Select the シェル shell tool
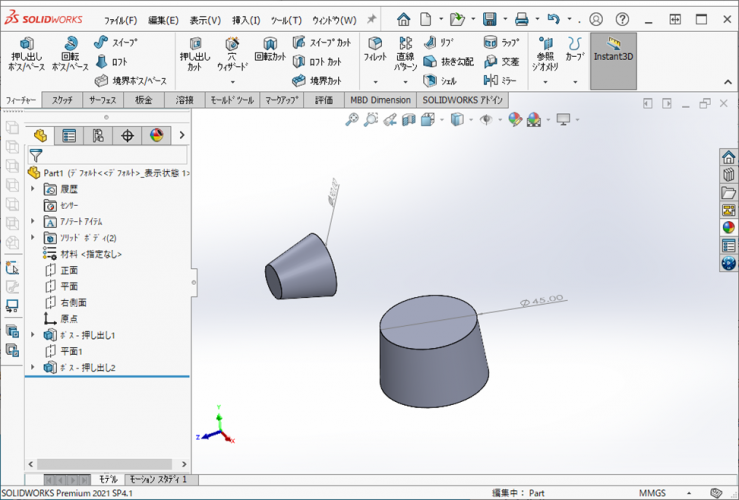This screenshot has height=500, width=739. point(440,80)
